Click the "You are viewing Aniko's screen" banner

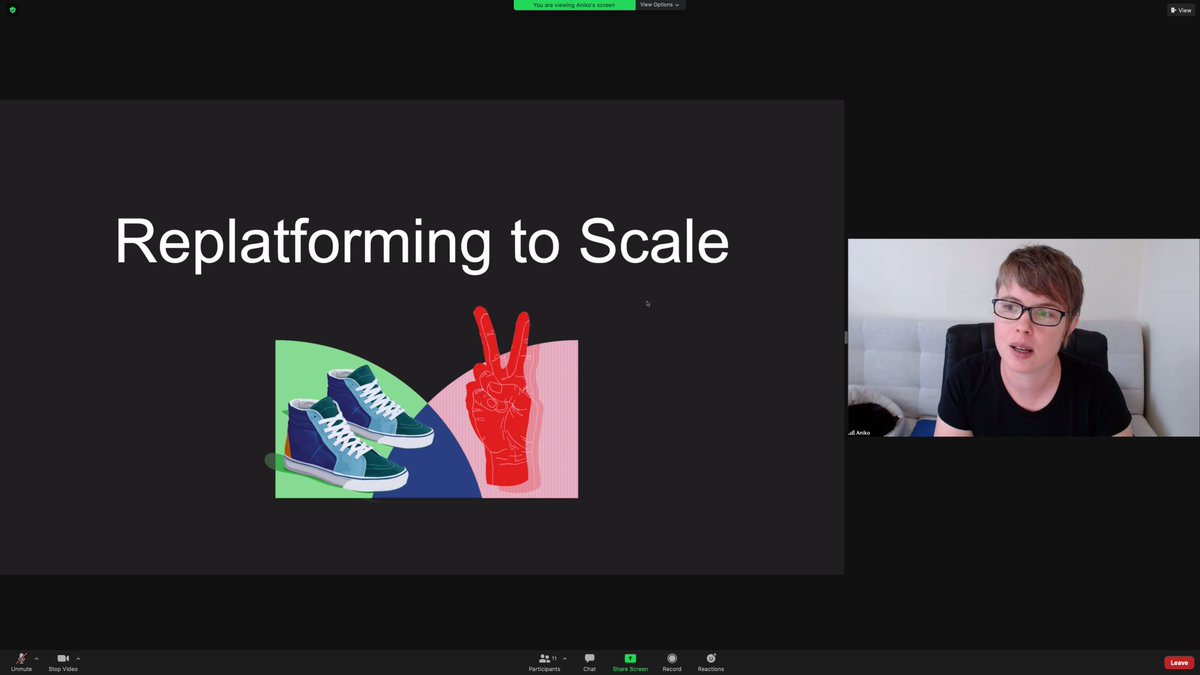575,5
